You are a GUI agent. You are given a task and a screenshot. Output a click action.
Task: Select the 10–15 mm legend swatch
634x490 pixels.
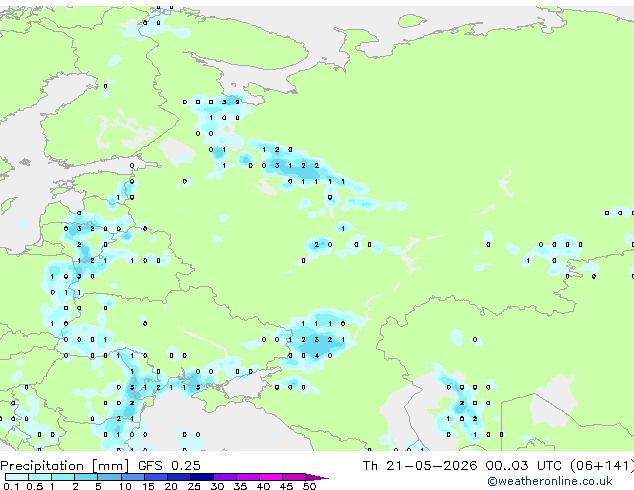point(132,477)
